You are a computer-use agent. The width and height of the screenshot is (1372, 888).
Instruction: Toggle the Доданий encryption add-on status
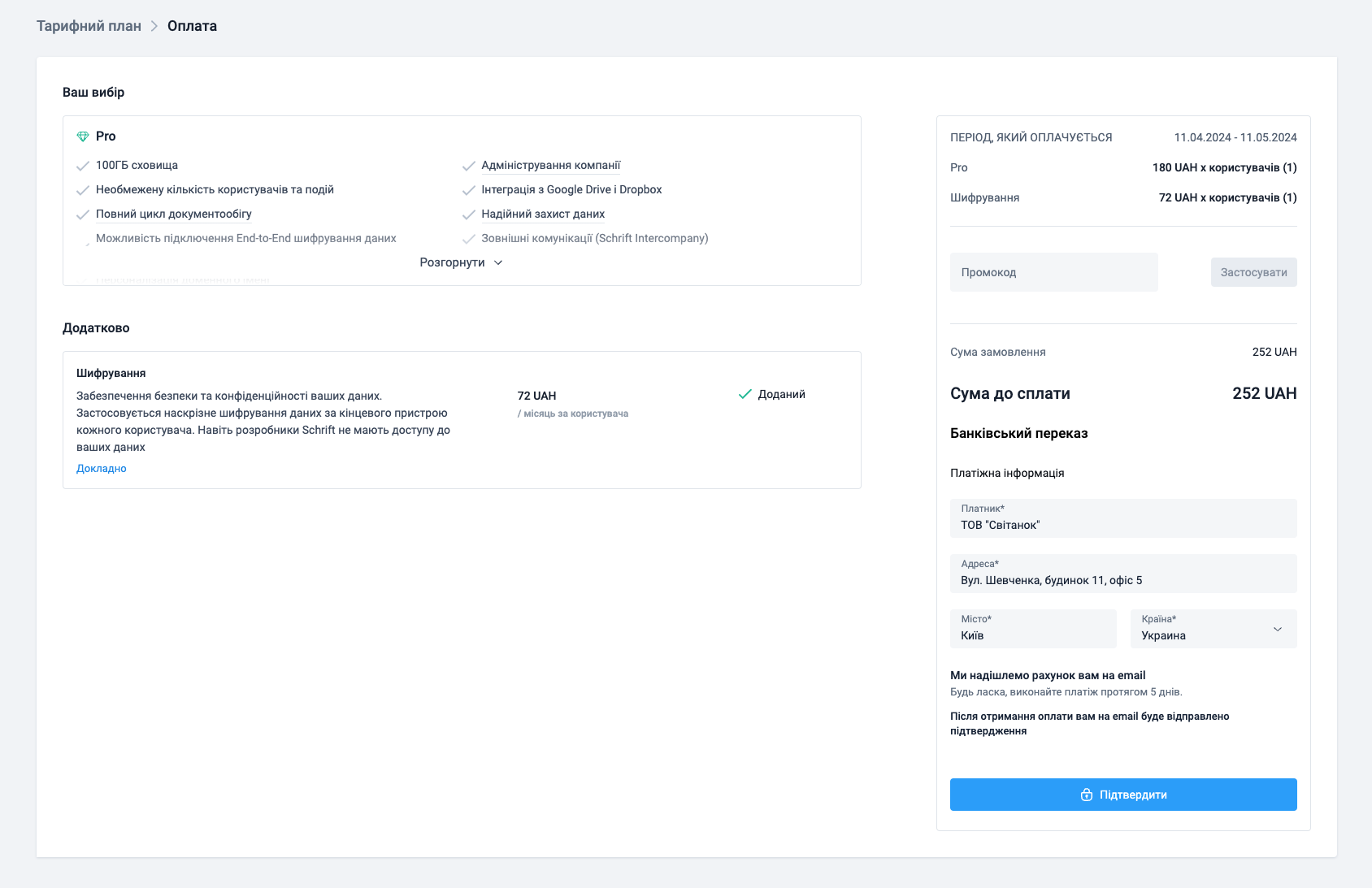pos(771,394)
